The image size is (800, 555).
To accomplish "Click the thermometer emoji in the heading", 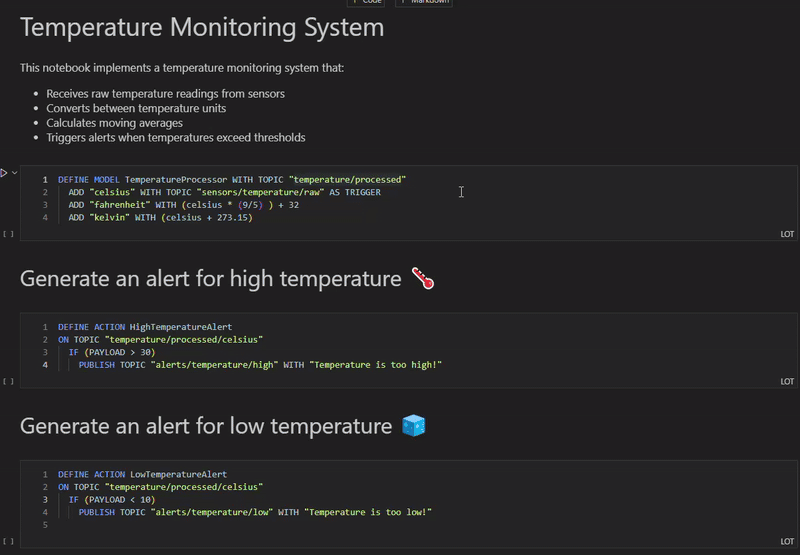I will (422, 279).
